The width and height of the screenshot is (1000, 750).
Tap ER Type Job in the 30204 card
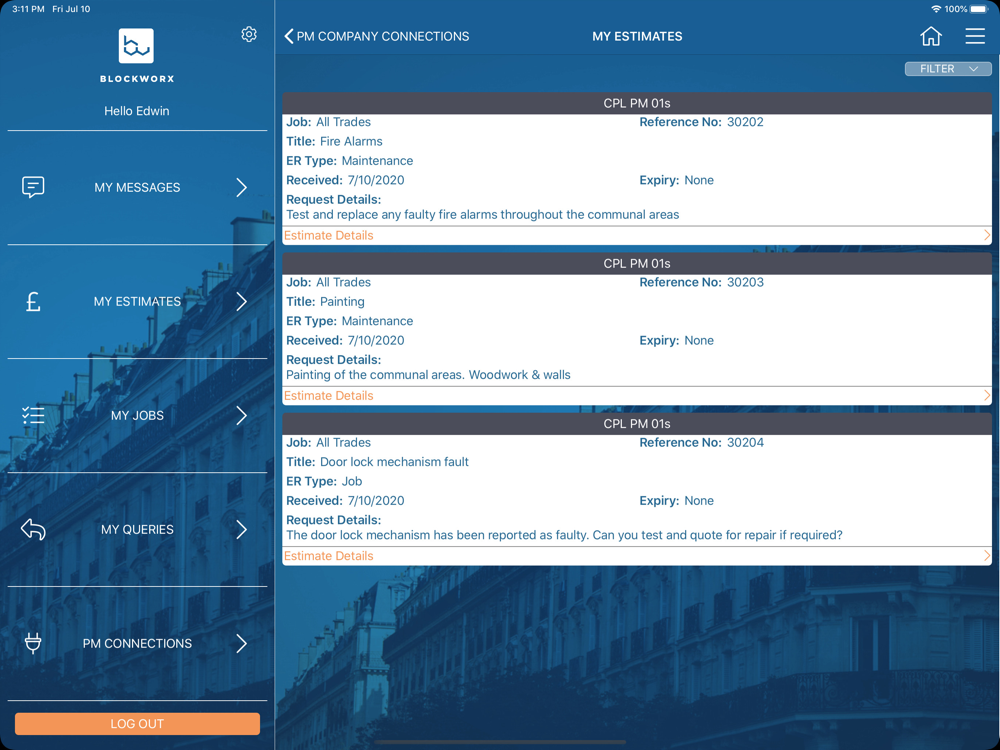coord(324,481)
